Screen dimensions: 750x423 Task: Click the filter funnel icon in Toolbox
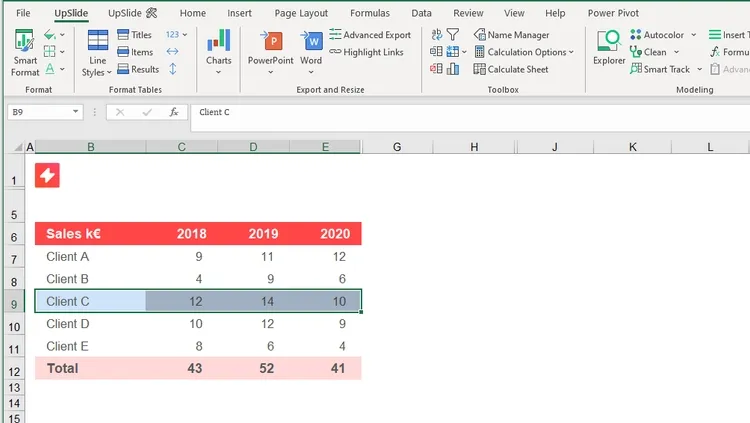click(452, 34)
